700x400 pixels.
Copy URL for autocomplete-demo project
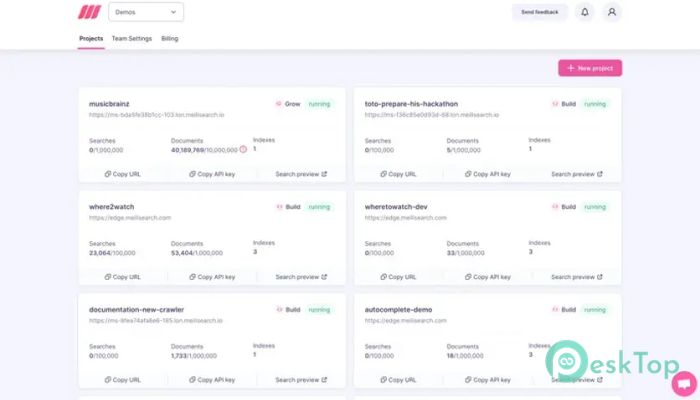[398, 380]
